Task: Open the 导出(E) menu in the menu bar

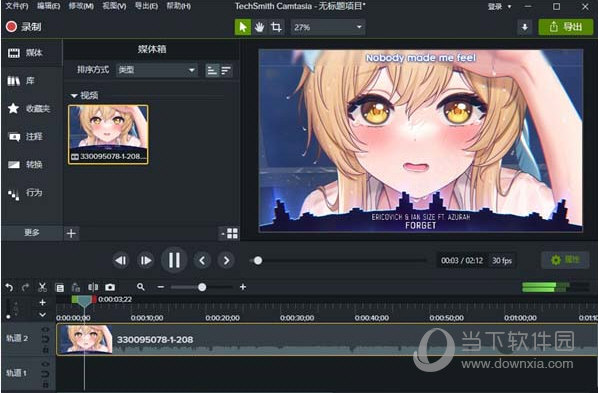Action: click(x=146, y=6)
